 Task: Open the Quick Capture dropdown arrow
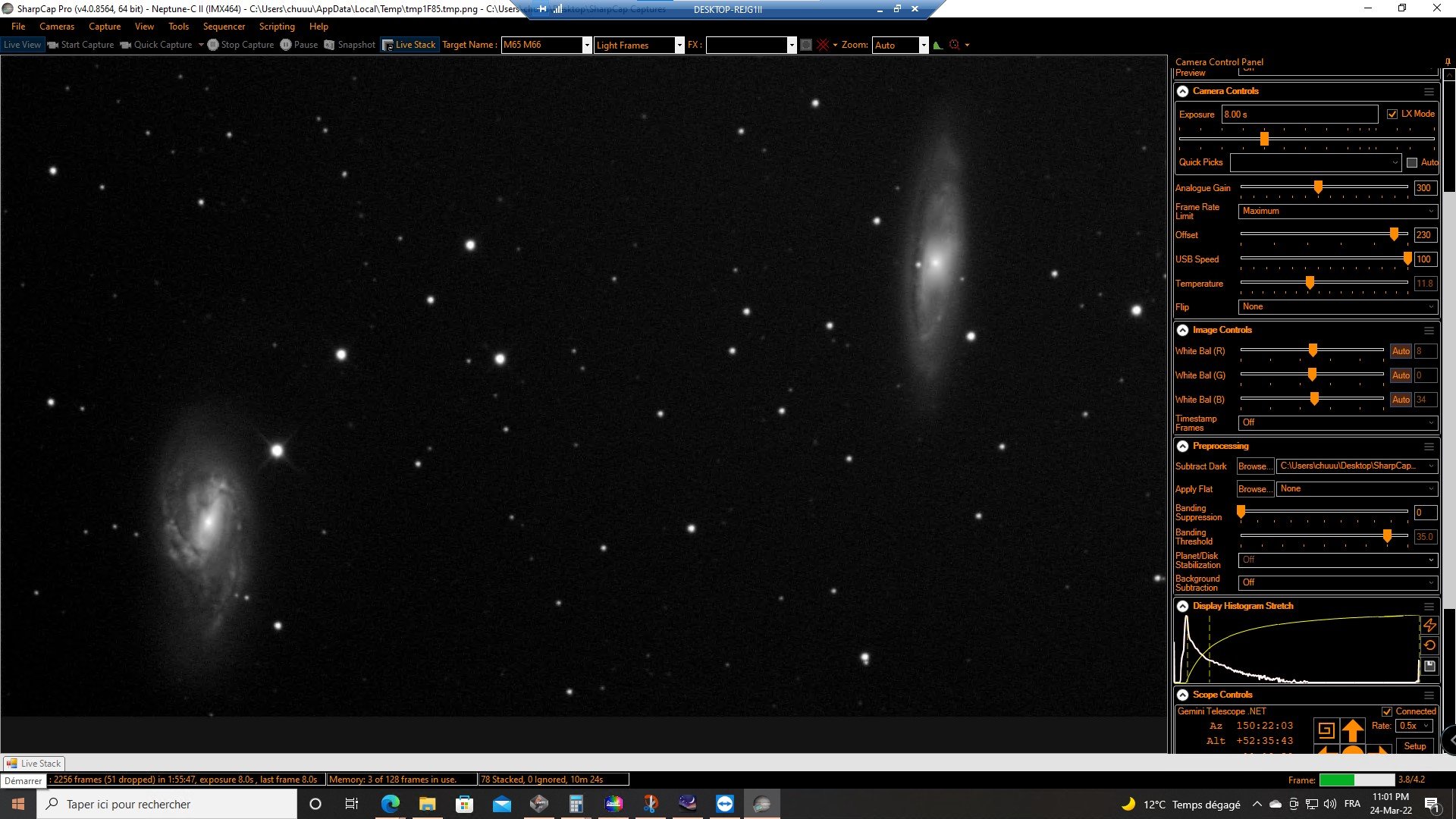(201, 45)
